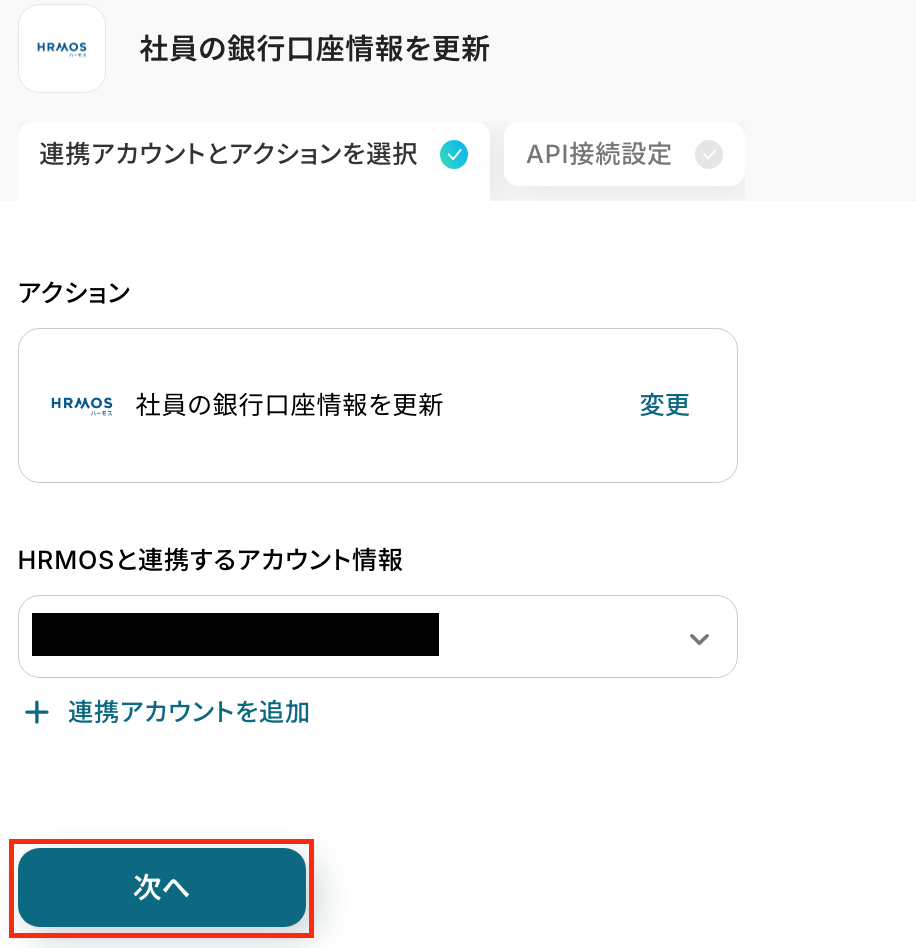Click the 変更 link to change action
Viewport: 916px width, 948px height.
[x=665, y=405]
